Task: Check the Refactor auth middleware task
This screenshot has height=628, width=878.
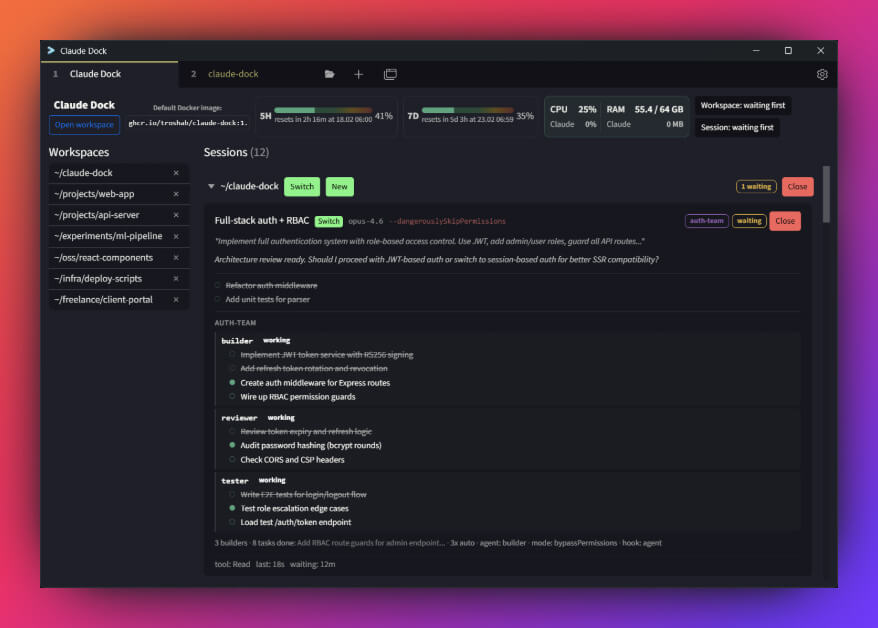Action: 217,285
